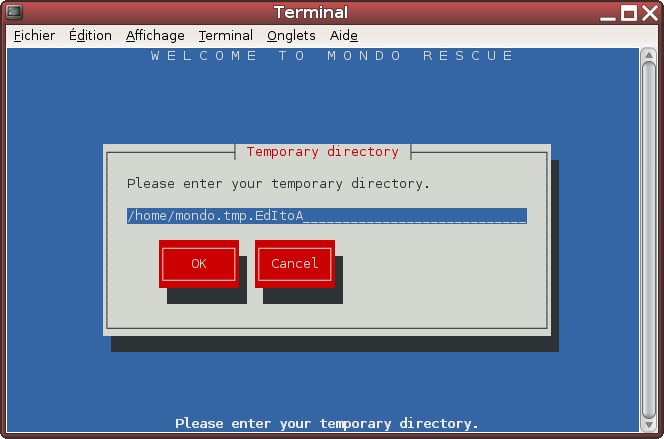This screenshot has width=664, height=439.
Task: Open the Onglets menu
Action: [291, 36]
